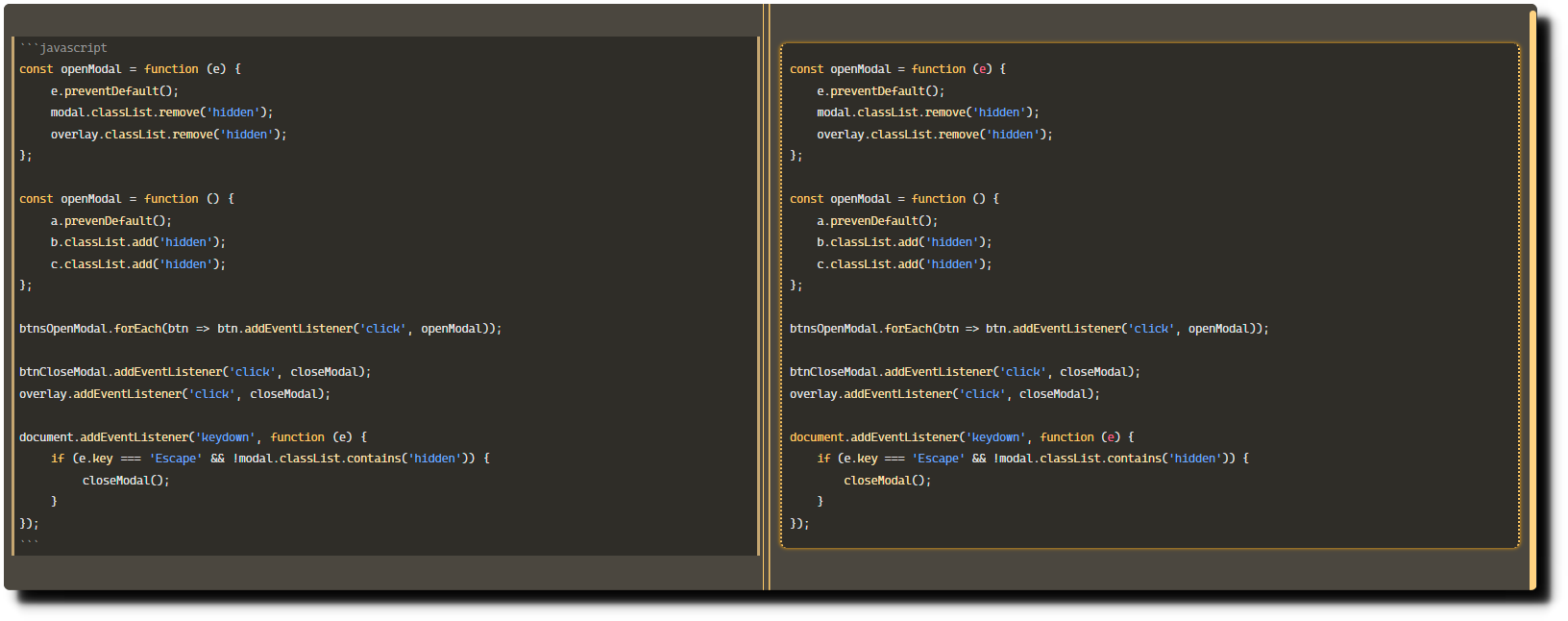Click 'document.addEventListener' keydown line in rendered preview
This screenshot has height=621, width=1568.
(x=962, y=437)
